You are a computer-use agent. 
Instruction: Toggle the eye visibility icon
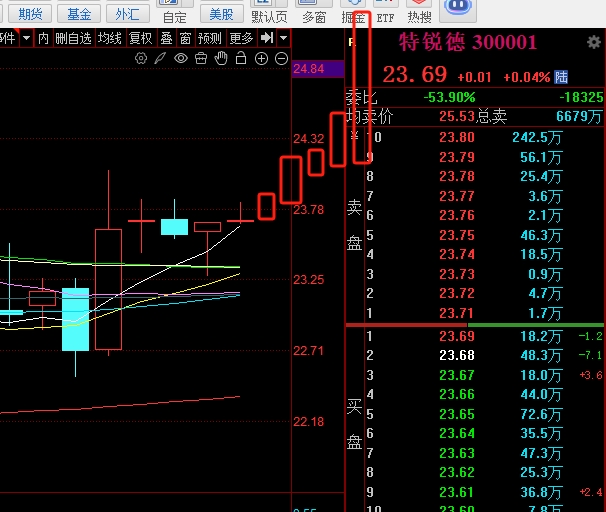pos(181,58)
